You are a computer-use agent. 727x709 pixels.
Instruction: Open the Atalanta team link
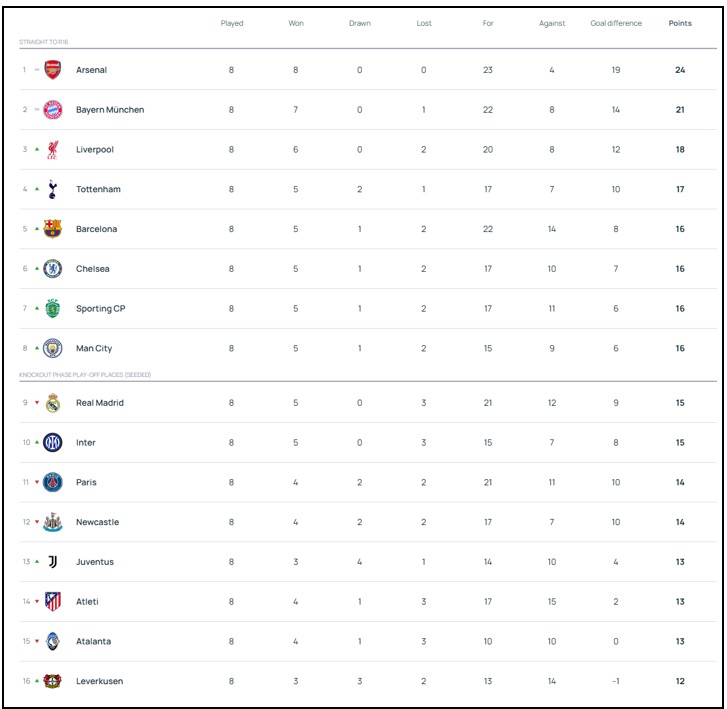point(94,642)
